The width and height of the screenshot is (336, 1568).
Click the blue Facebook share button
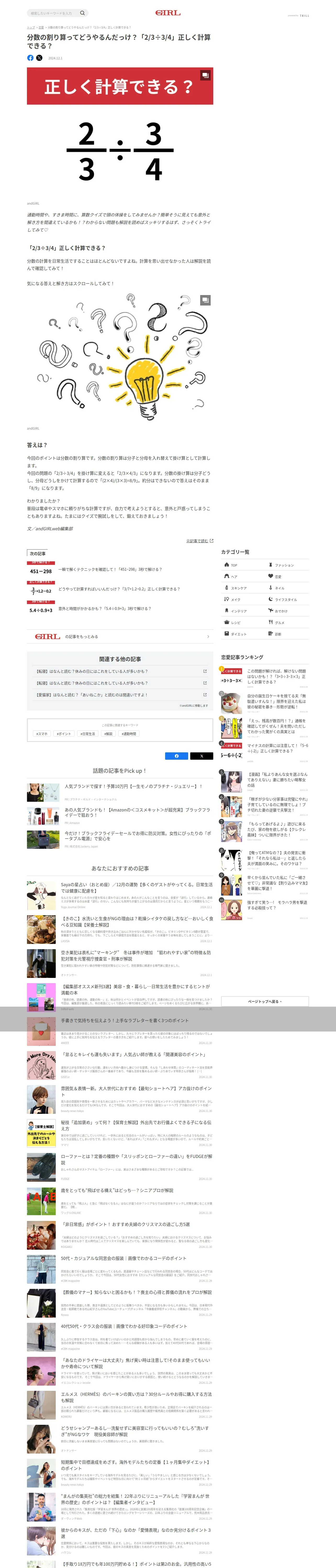click(x=177, y=756)
